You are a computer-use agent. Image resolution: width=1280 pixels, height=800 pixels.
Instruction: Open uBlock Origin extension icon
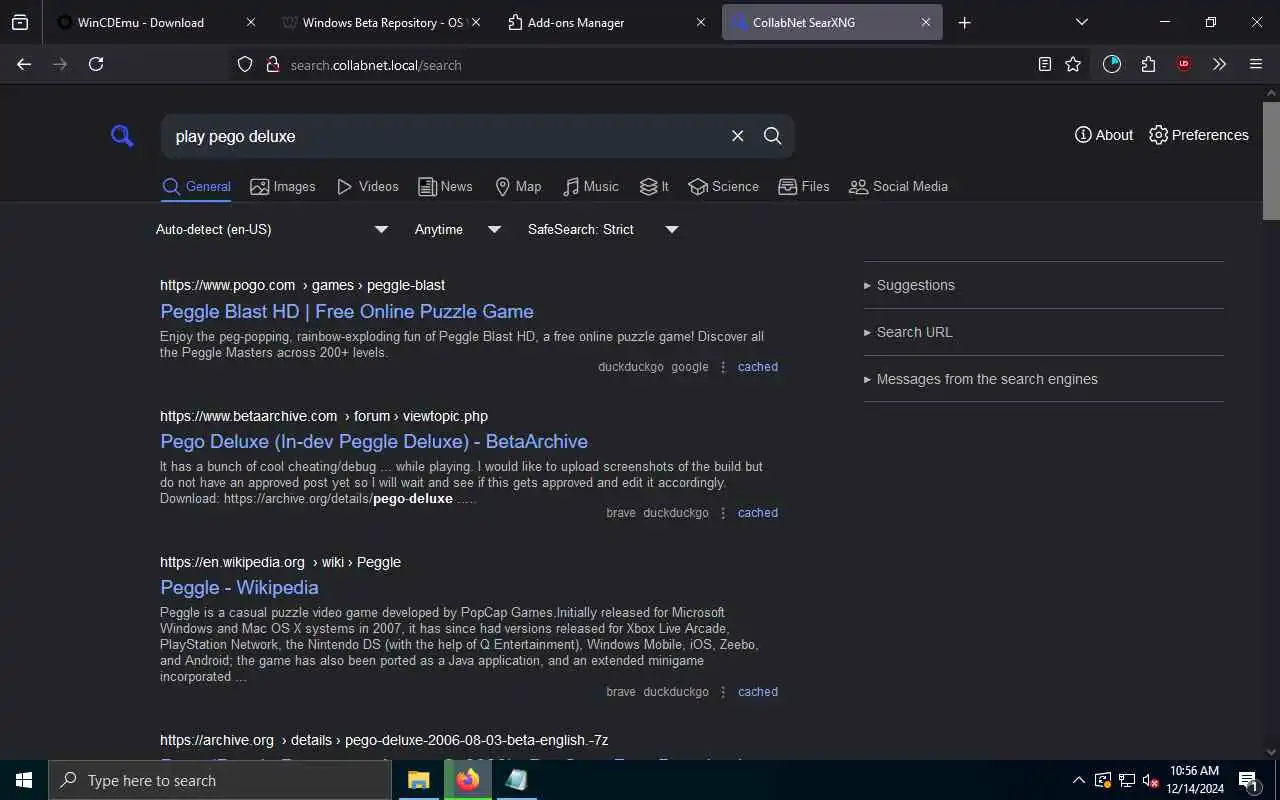click(1184, 64)
